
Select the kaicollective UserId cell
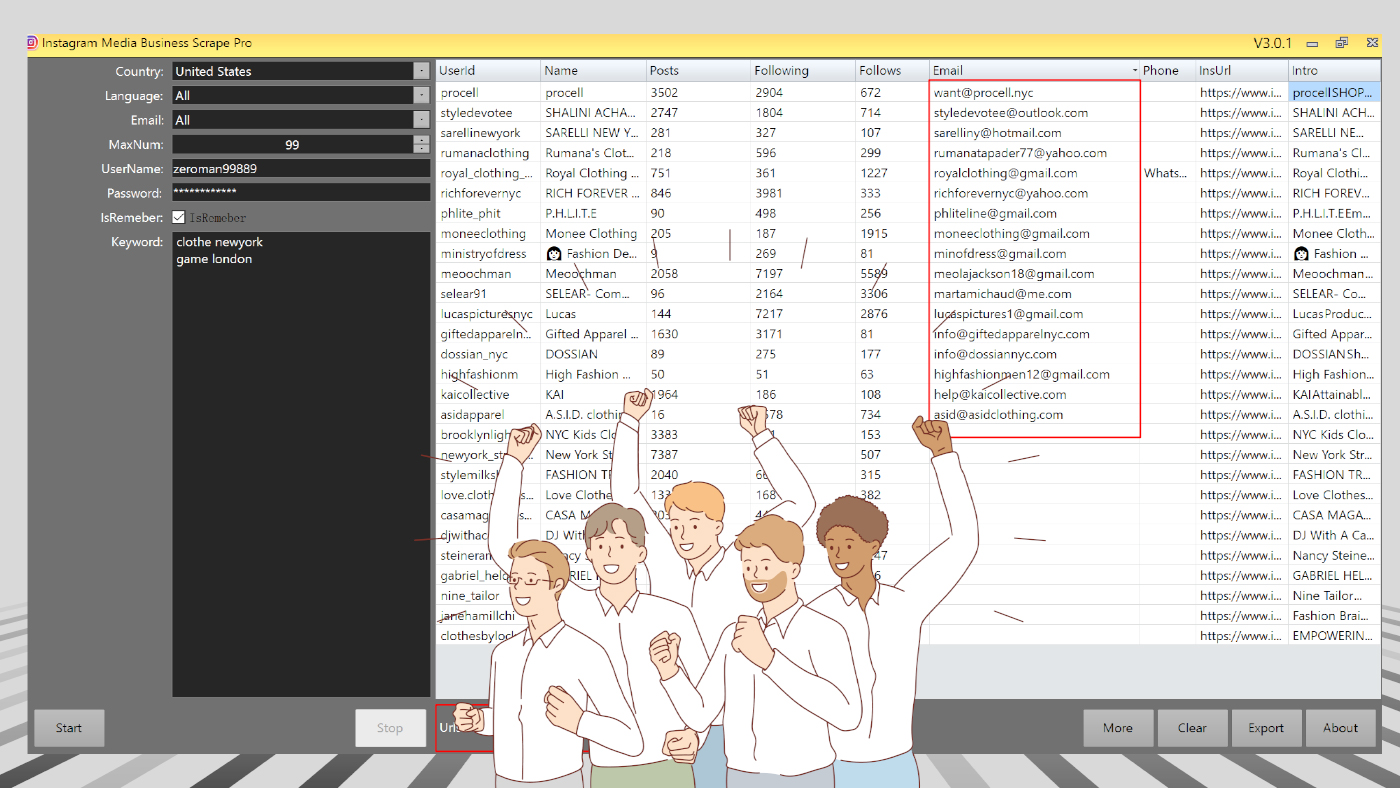(x=488, y=395)
